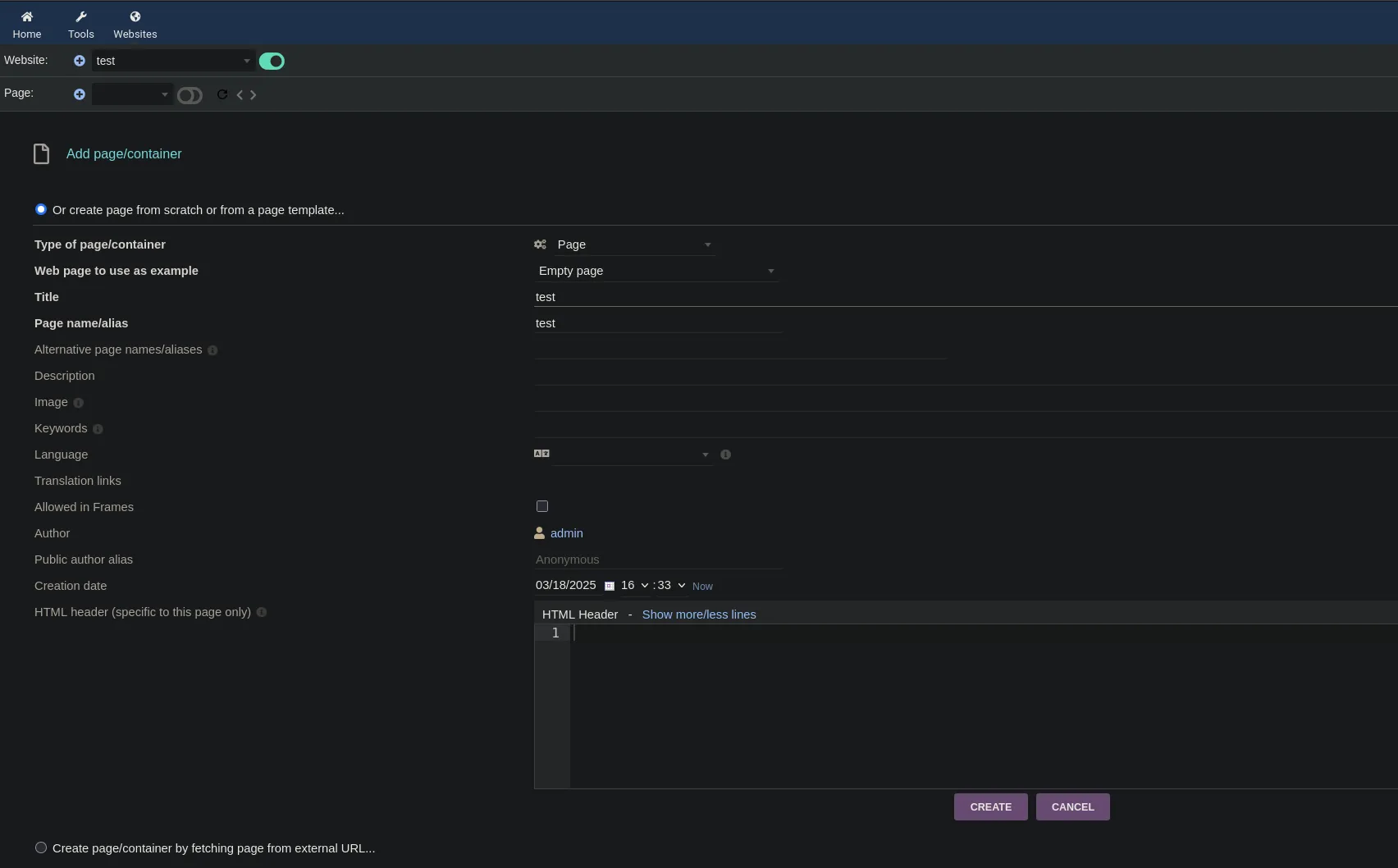
Task: Click the calendar icon beside creation date
Action: tap(609, 586)
